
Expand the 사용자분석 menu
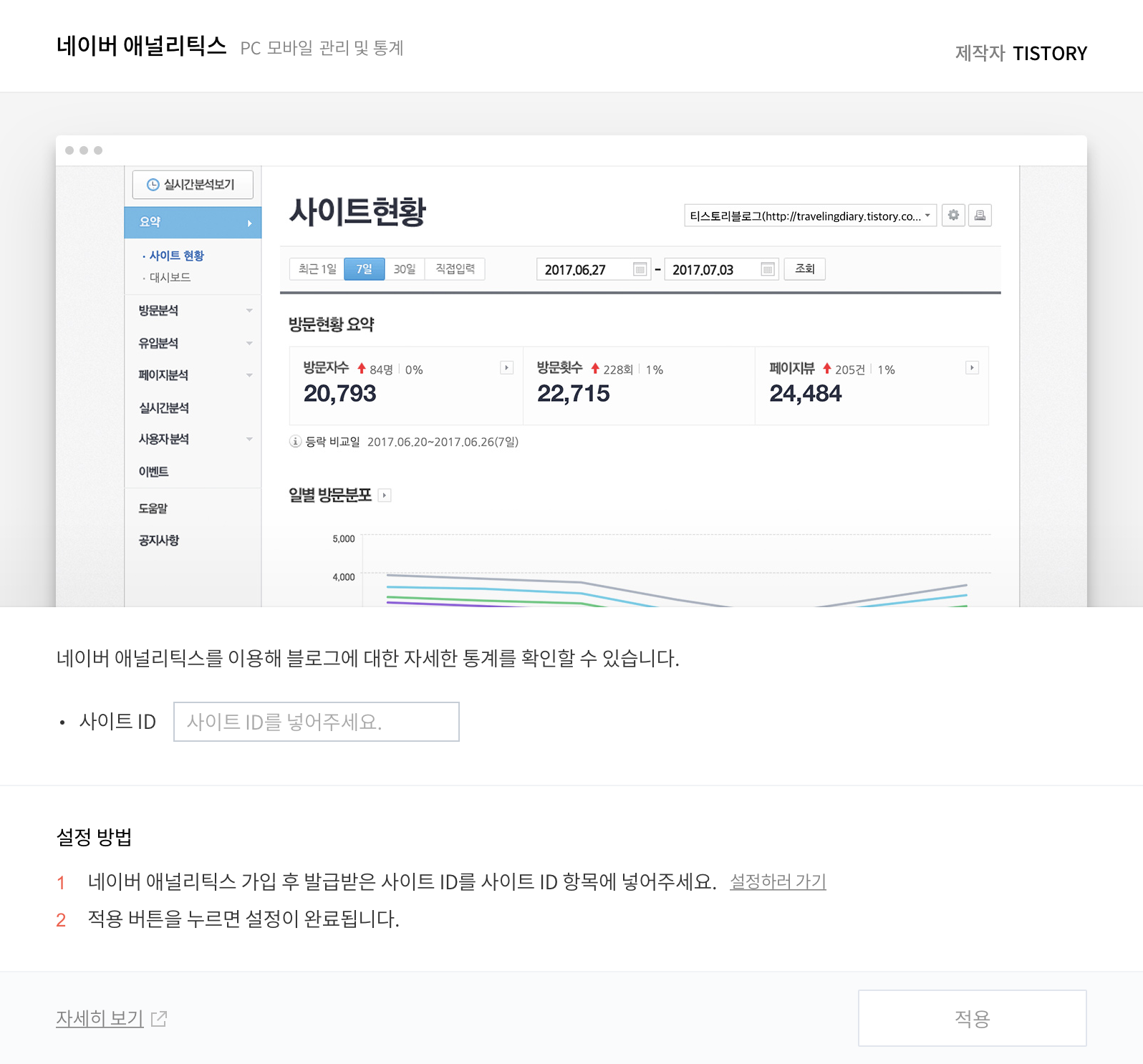pos(193,439)
